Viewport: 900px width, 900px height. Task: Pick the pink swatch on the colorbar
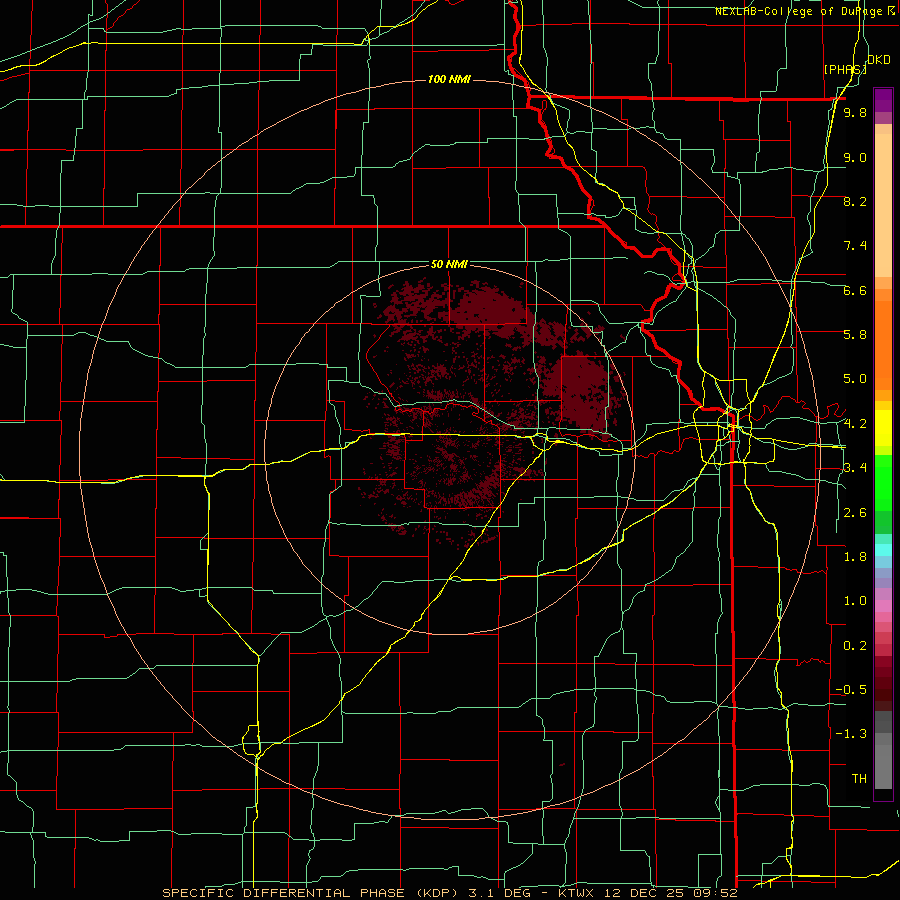click(883, 606)
